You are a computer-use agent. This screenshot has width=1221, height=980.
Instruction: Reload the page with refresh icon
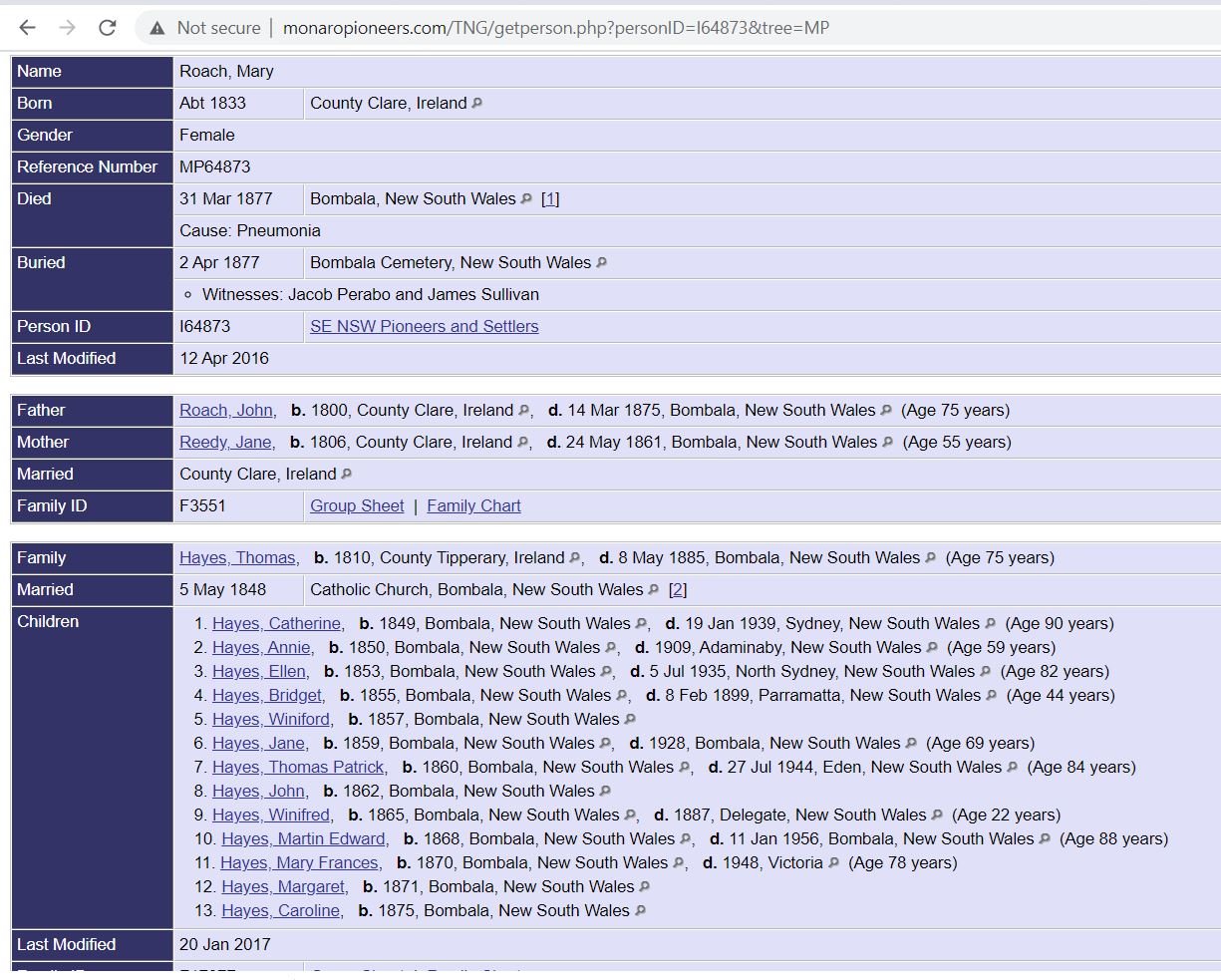click(108, 28)
